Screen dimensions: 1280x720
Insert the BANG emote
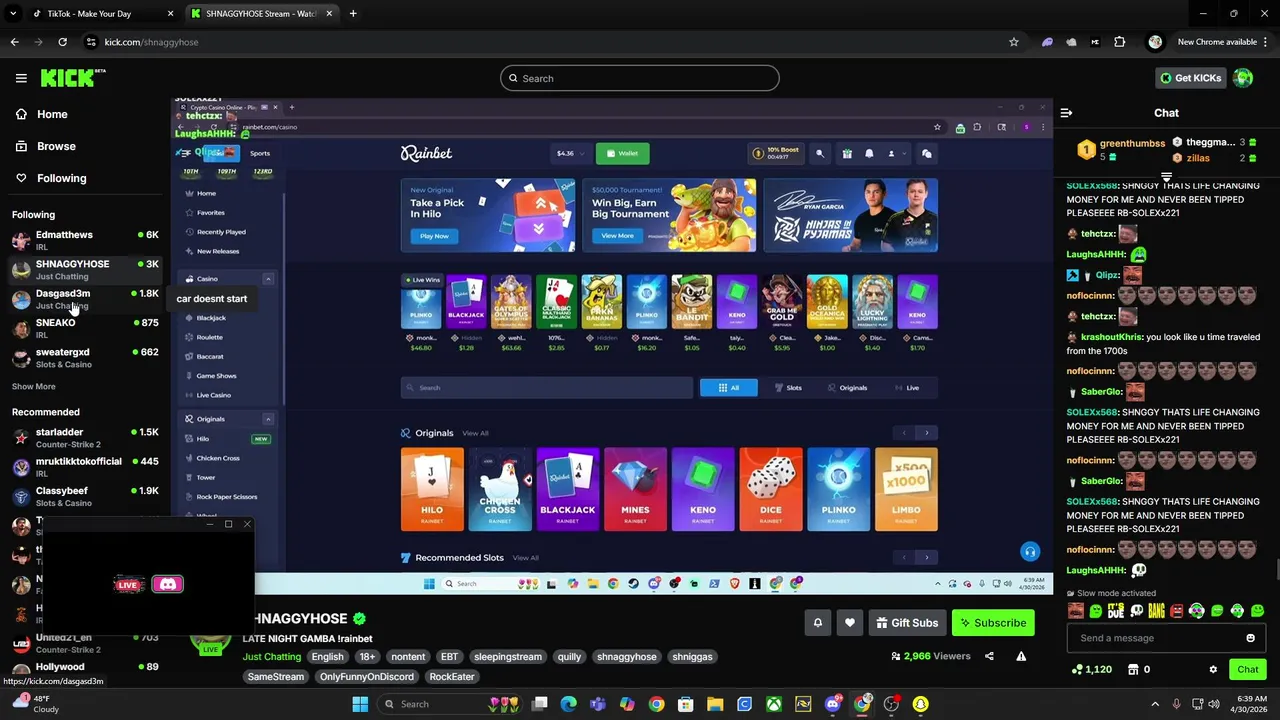(x=1156, y=611)
